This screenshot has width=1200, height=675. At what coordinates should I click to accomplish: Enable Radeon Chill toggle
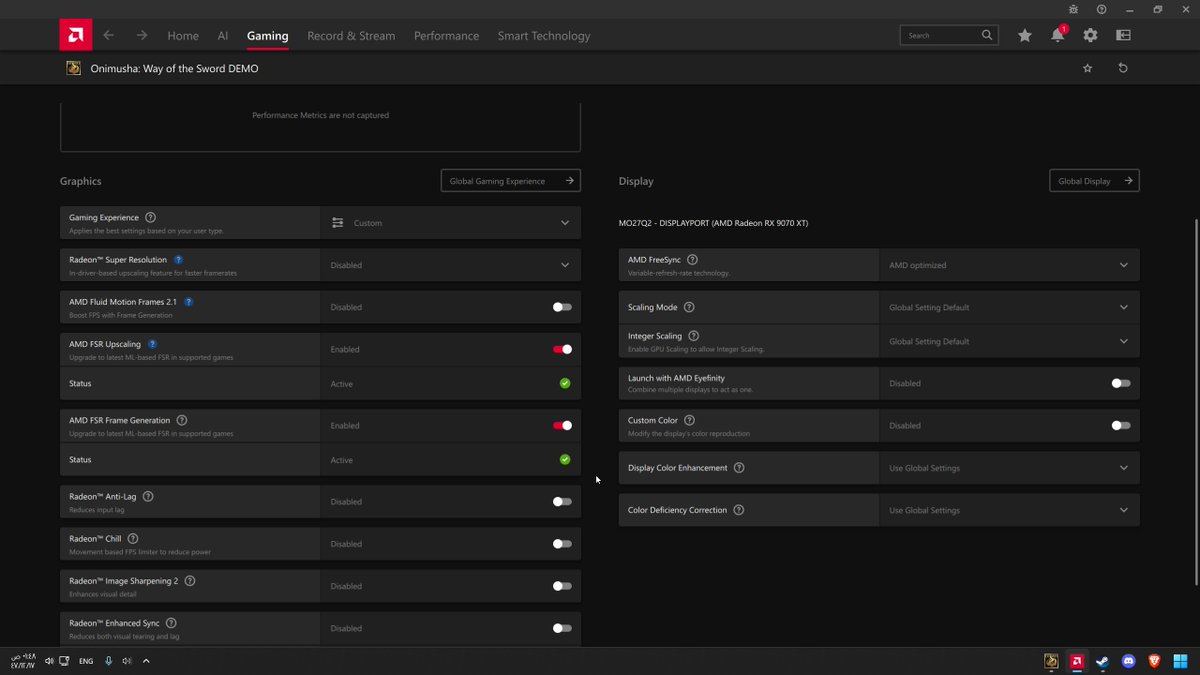[562, 544]
